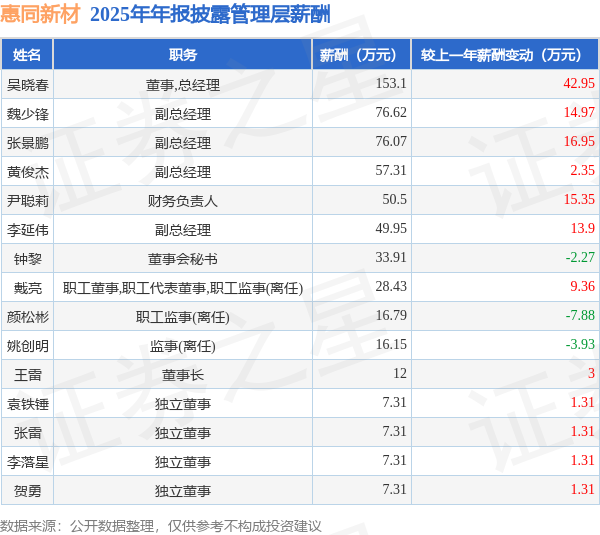The width and height of the screenshot is (600, 535).
Task: Click the salary value 57.31
Action: tap(391, 170)
